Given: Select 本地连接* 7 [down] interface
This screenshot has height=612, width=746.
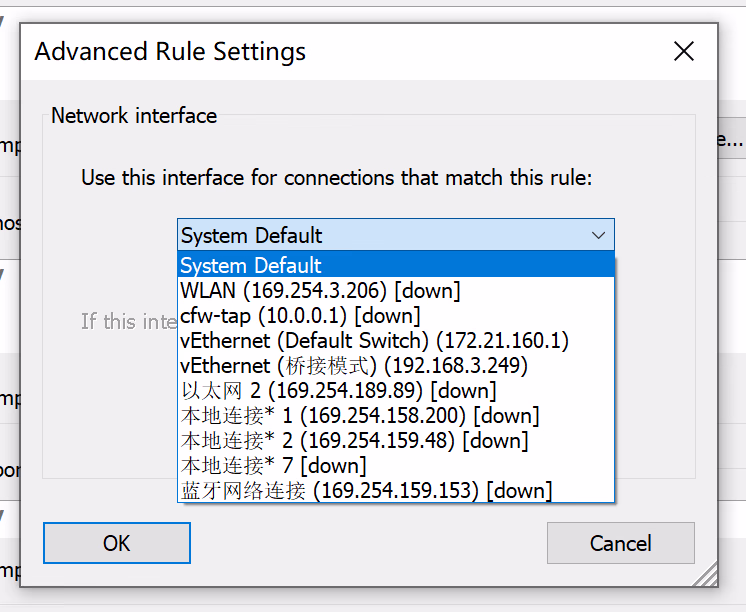Looking at the screenshot, I should point(273,466).
